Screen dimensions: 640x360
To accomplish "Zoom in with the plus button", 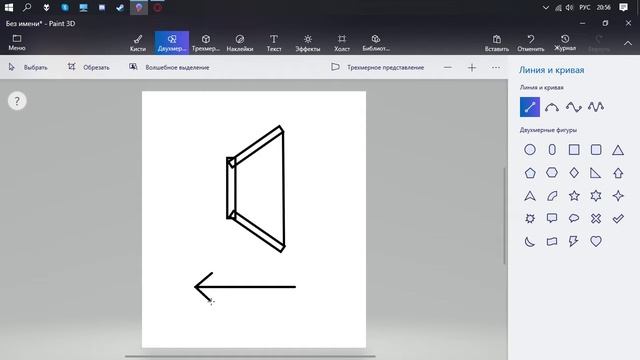I will click(x=472, y=67).
